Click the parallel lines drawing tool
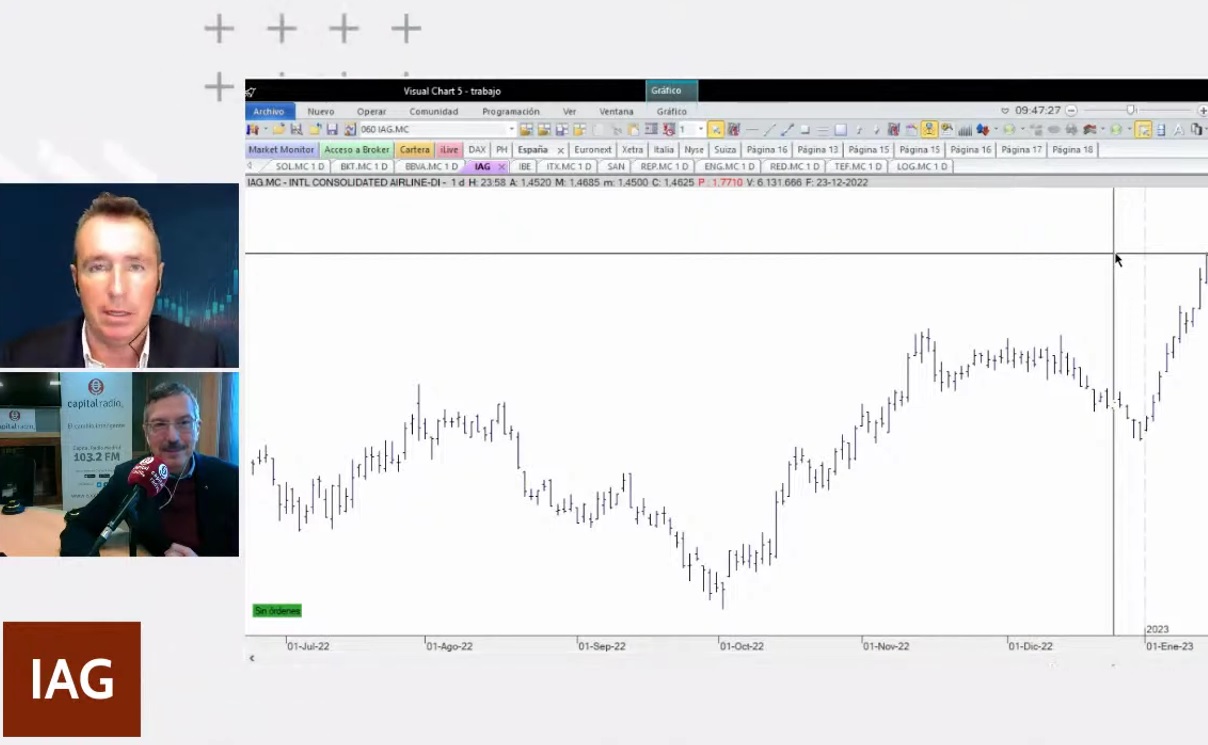The width and height of the screenshot is (1208, 745). (x=822, y=130)
